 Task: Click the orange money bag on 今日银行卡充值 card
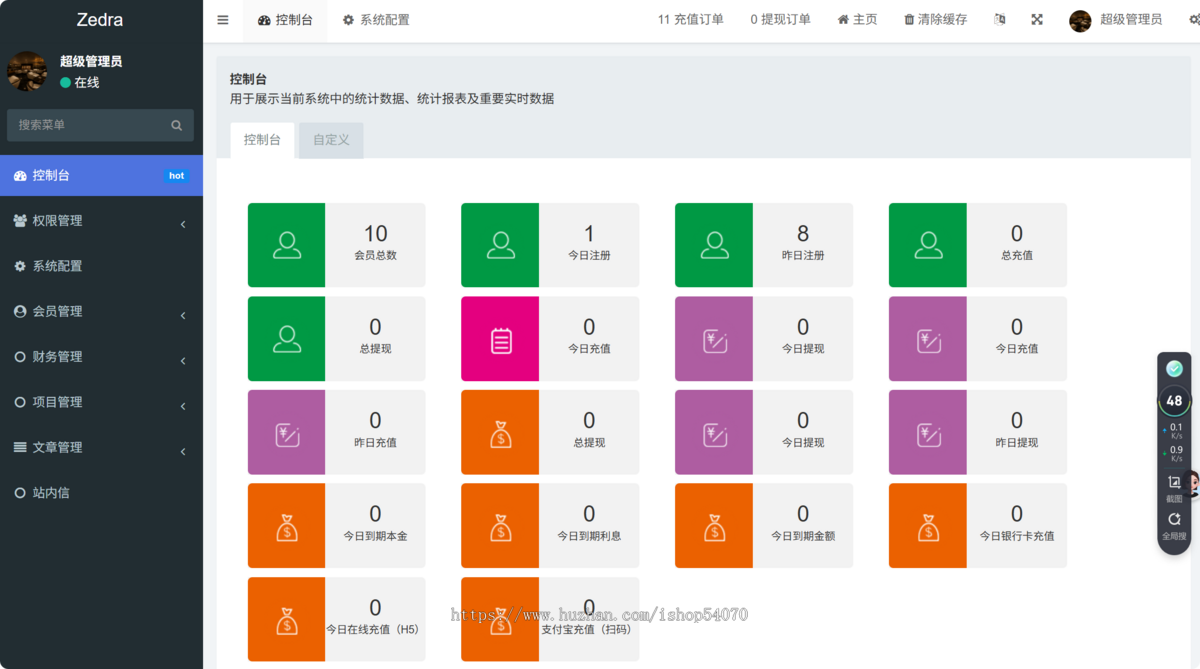[x=929, y=527]
